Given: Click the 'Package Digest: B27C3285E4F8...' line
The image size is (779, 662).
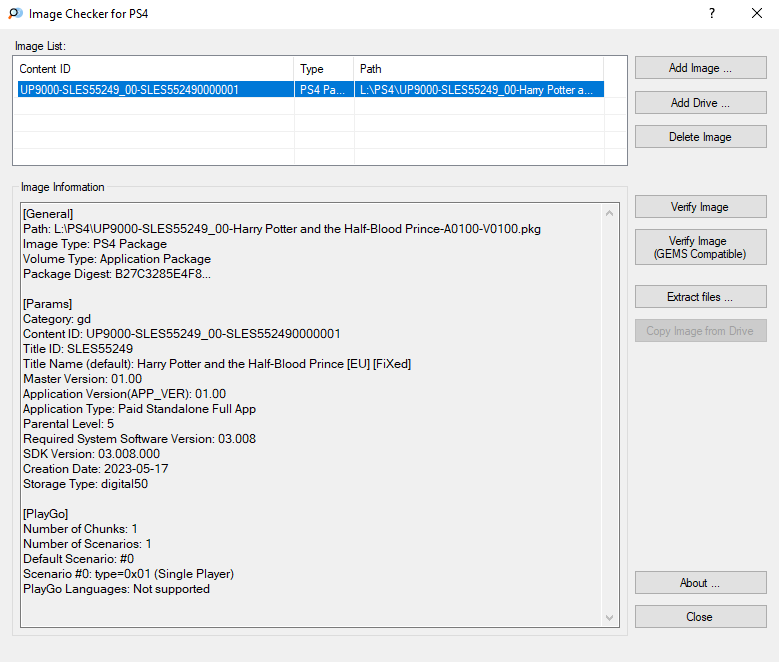Looking at the screenshot, I should 117,274.
